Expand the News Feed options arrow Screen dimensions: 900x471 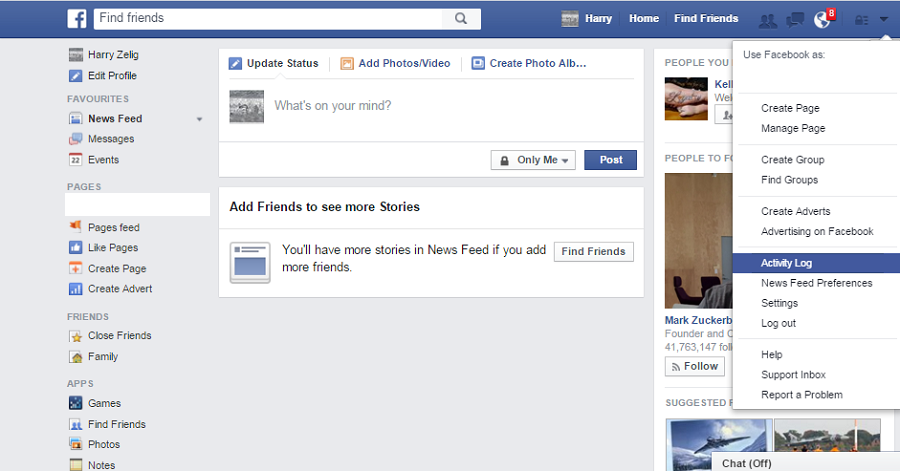(x=199, y=119)
